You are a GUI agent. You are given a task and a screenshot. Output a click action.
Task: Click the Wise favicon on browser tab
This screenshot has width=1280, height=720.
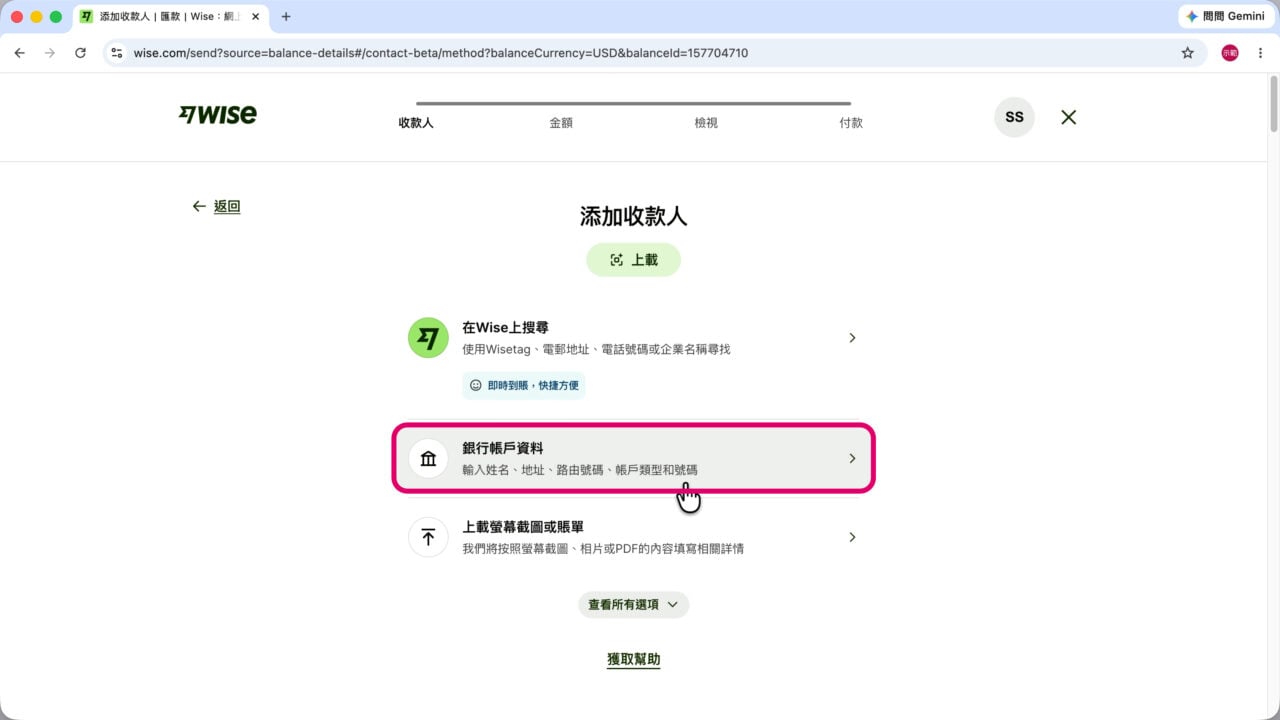pyautogui.click(x=87, y=17)
